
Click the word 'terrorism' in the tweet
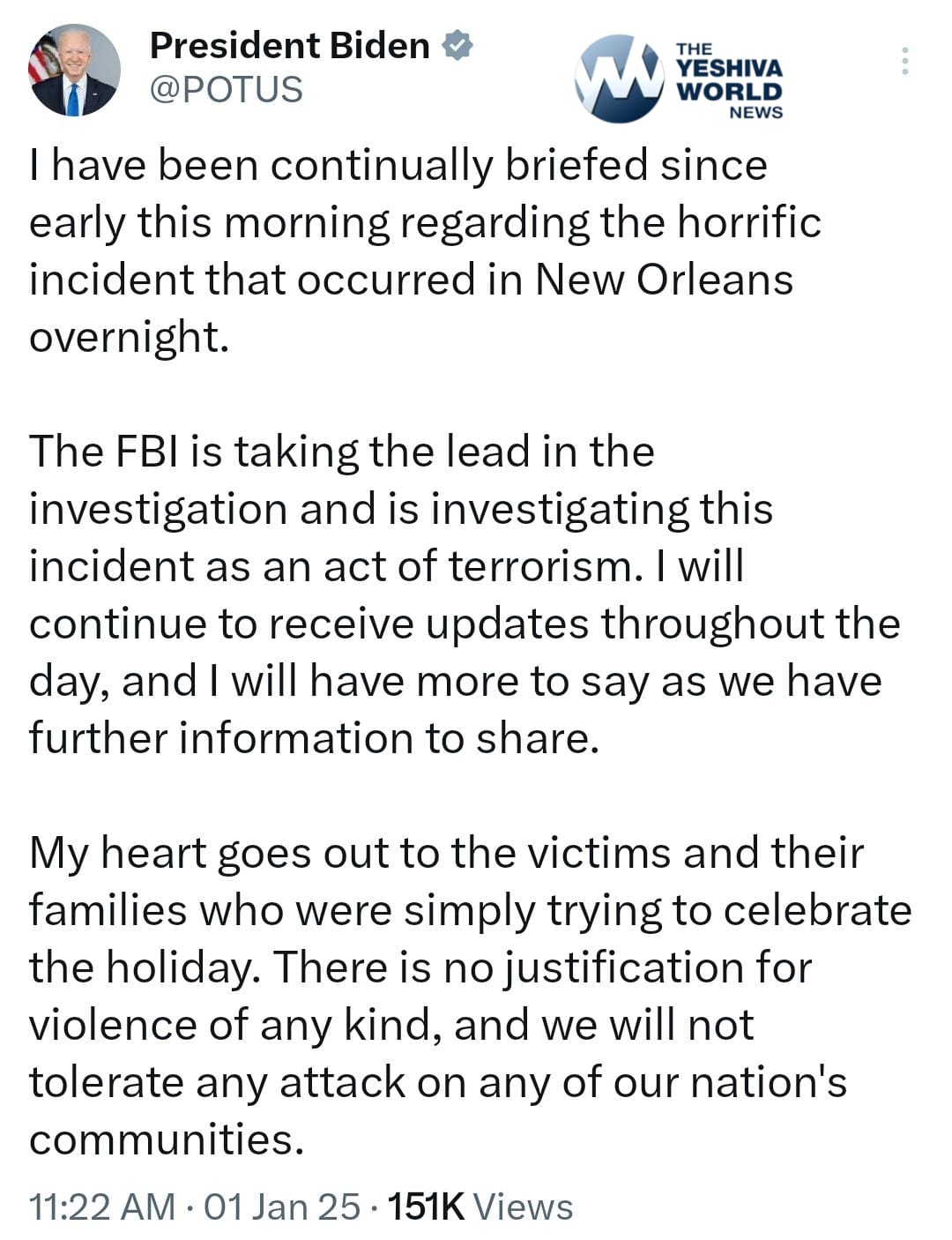(x=540, y=566)
